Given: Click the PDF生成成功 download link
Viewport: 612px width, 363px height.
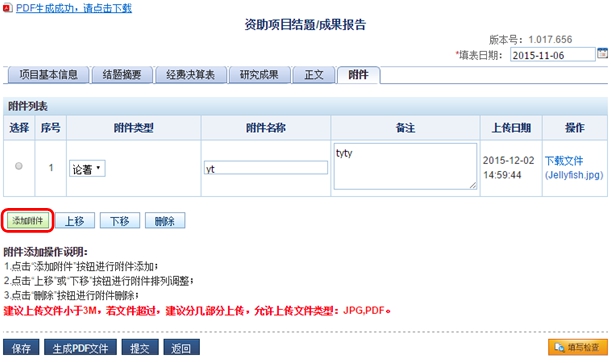Looking at the screenshot, I should click(74, 8).
